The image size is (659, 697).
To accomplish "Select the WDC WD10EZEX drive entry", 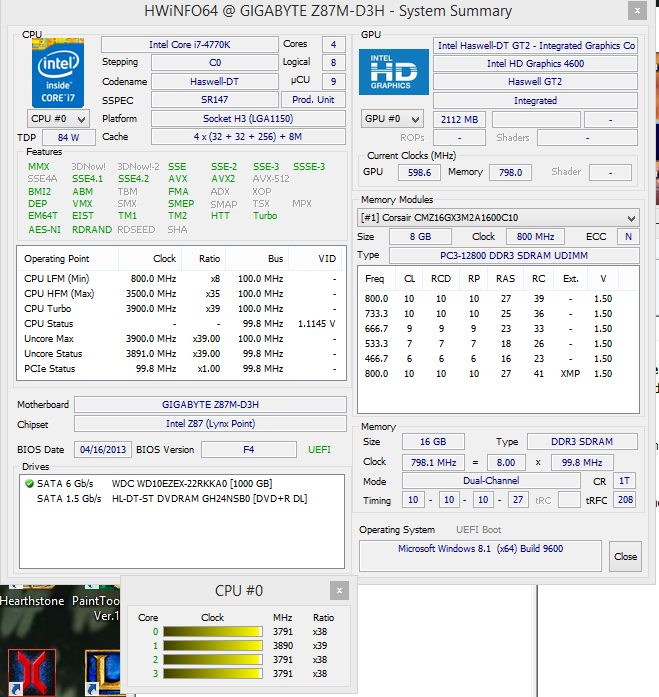I will pyautogui.click(x=182, y=484).
